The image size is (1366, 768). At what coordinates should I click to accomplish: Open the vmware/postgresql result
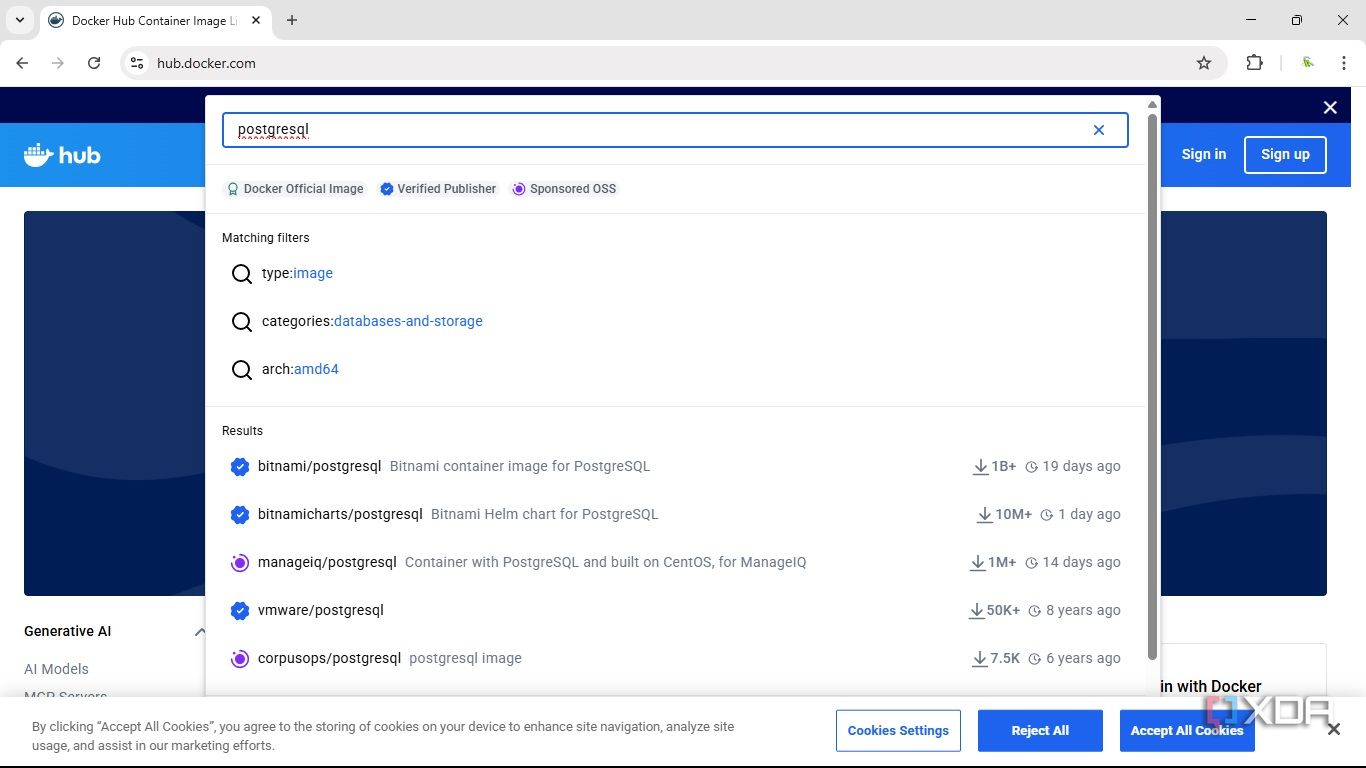coord(676,610)
